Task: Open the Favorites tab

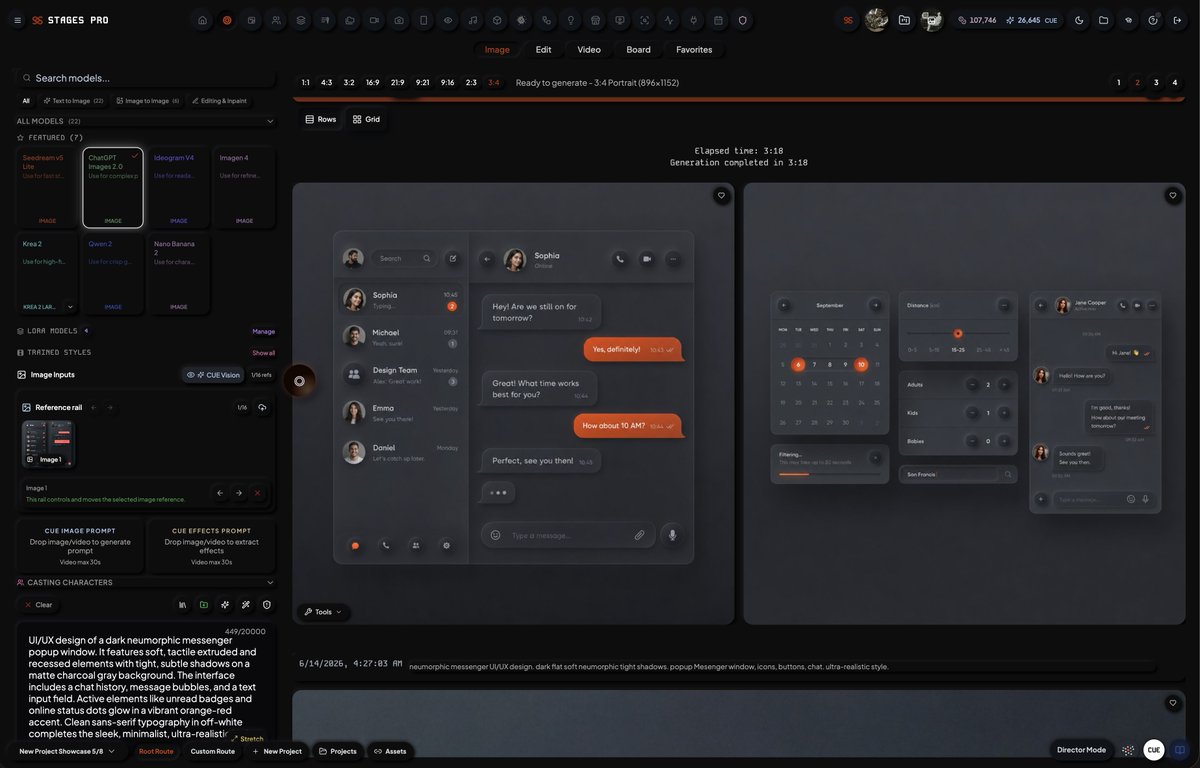Action: click(694, 50)
